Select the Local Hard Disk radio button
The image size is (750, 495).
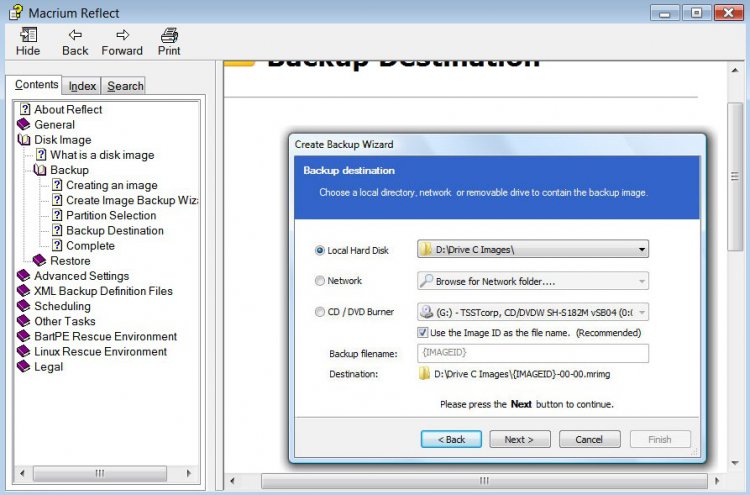[320, 250]
